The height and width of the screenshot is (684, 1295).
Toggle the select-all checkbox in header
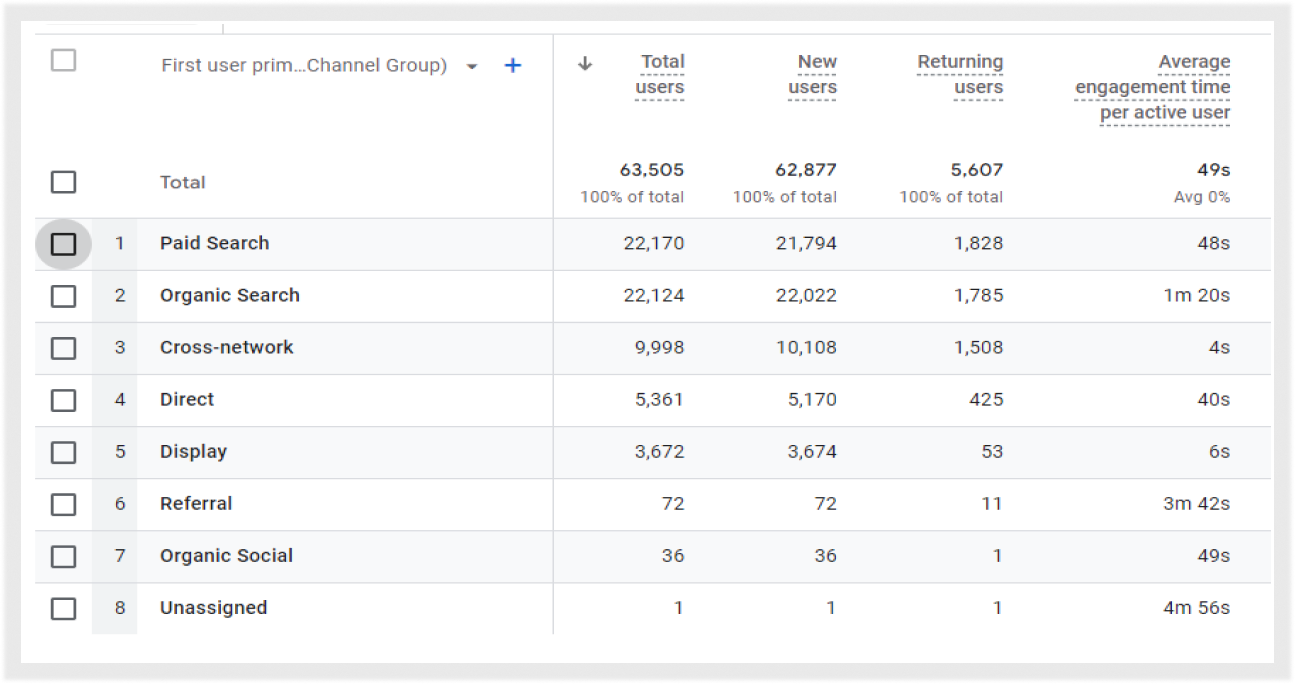[x=63, y=61]
